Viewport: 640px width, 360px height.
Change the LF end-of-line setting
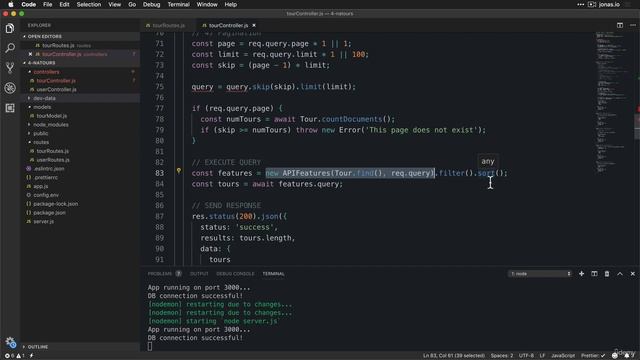pyautogui.click(x=542, y=356)
